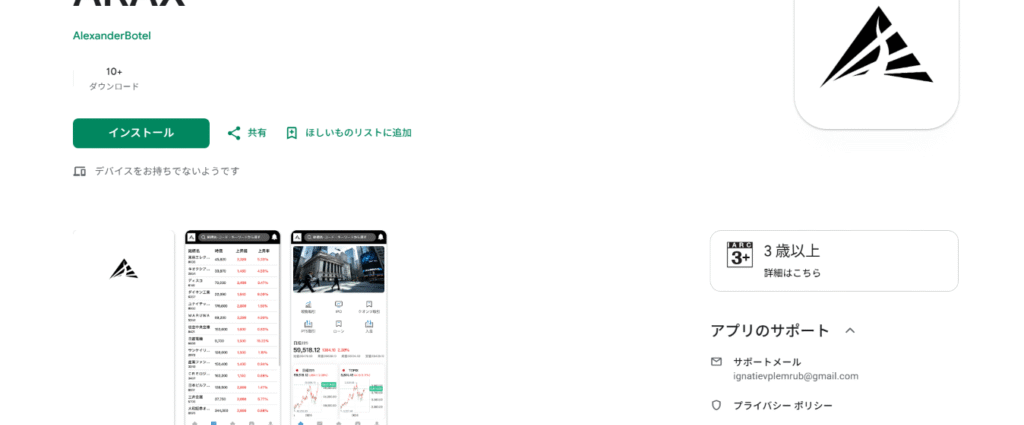This screenshot has height=425, width=1024.
Task: Open the first screenshot with the ARAX logo
Action: click(x=124, y=327)
